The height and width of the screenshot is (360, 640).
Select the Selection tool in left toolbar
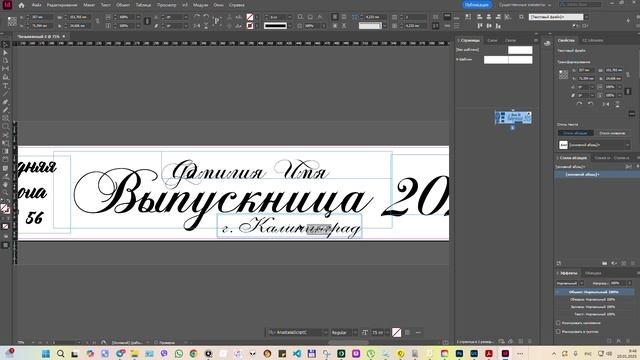[x=5, y=44]
